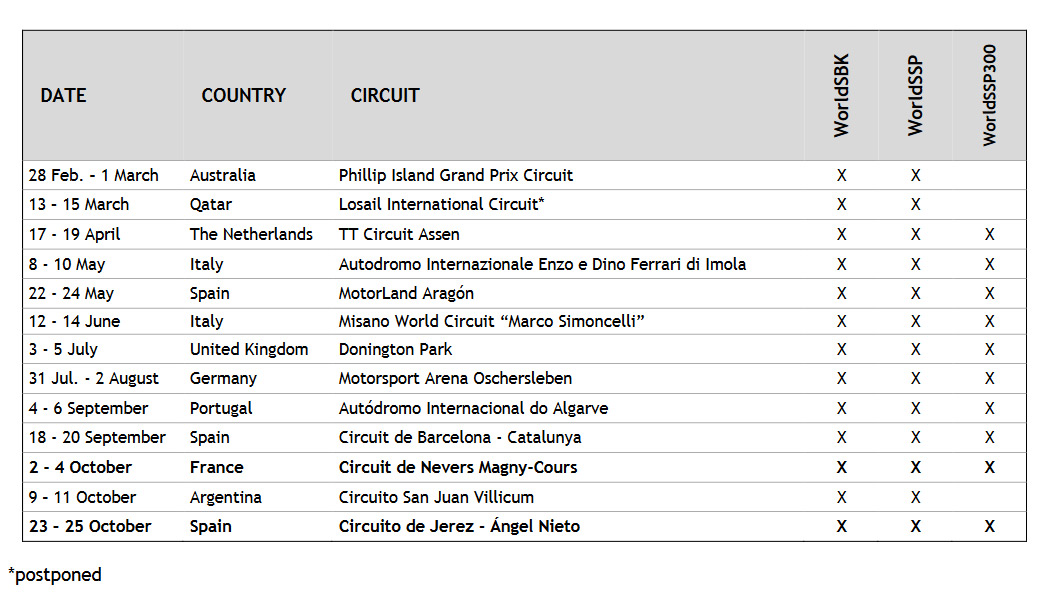Viewport: 1046px width, 596px height.
Task: Click Autódromo Internacional do Algarve
Action: pos(473,408)
